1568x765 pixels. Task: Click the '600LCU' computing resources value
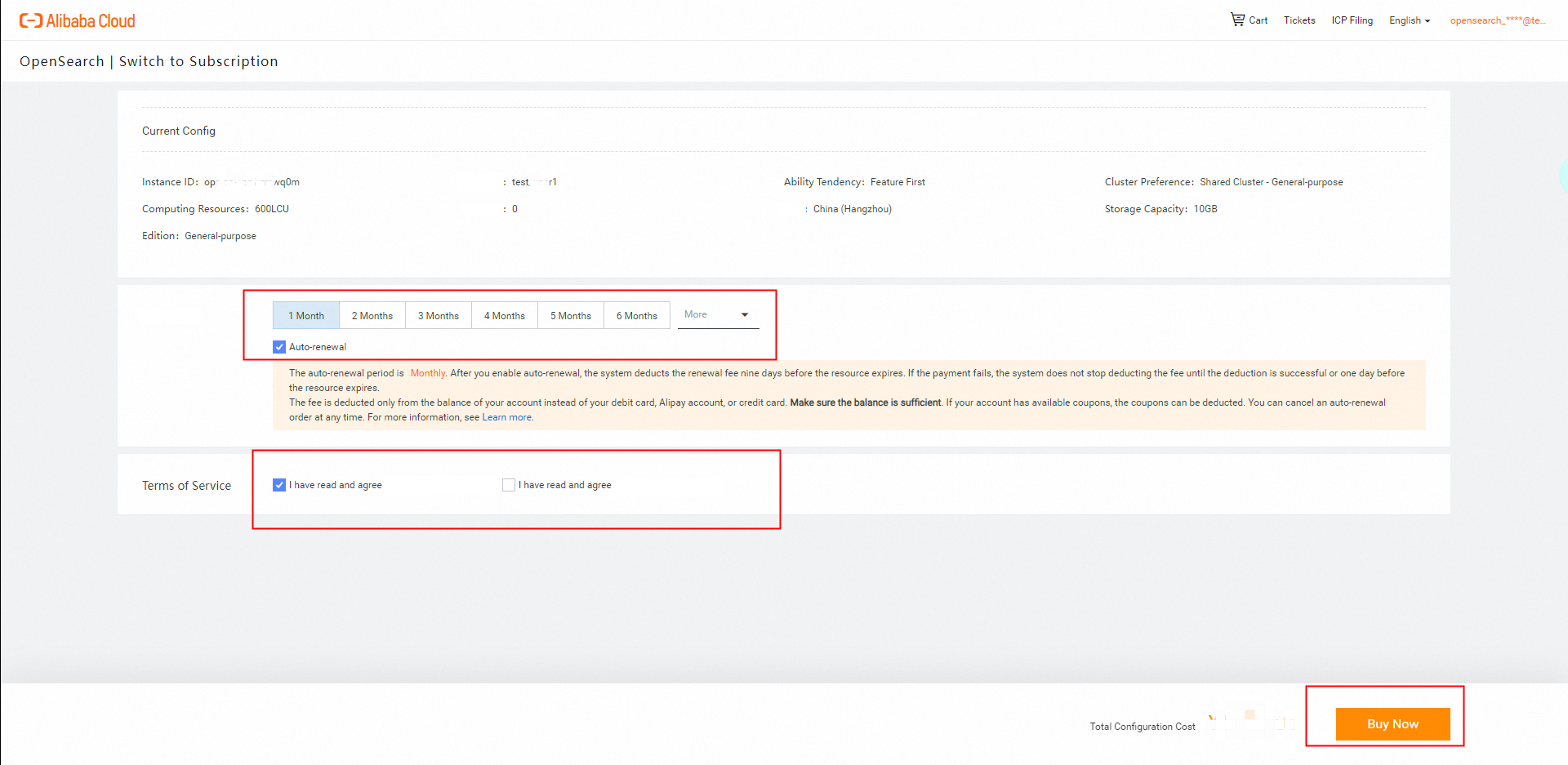coord(272,209)
